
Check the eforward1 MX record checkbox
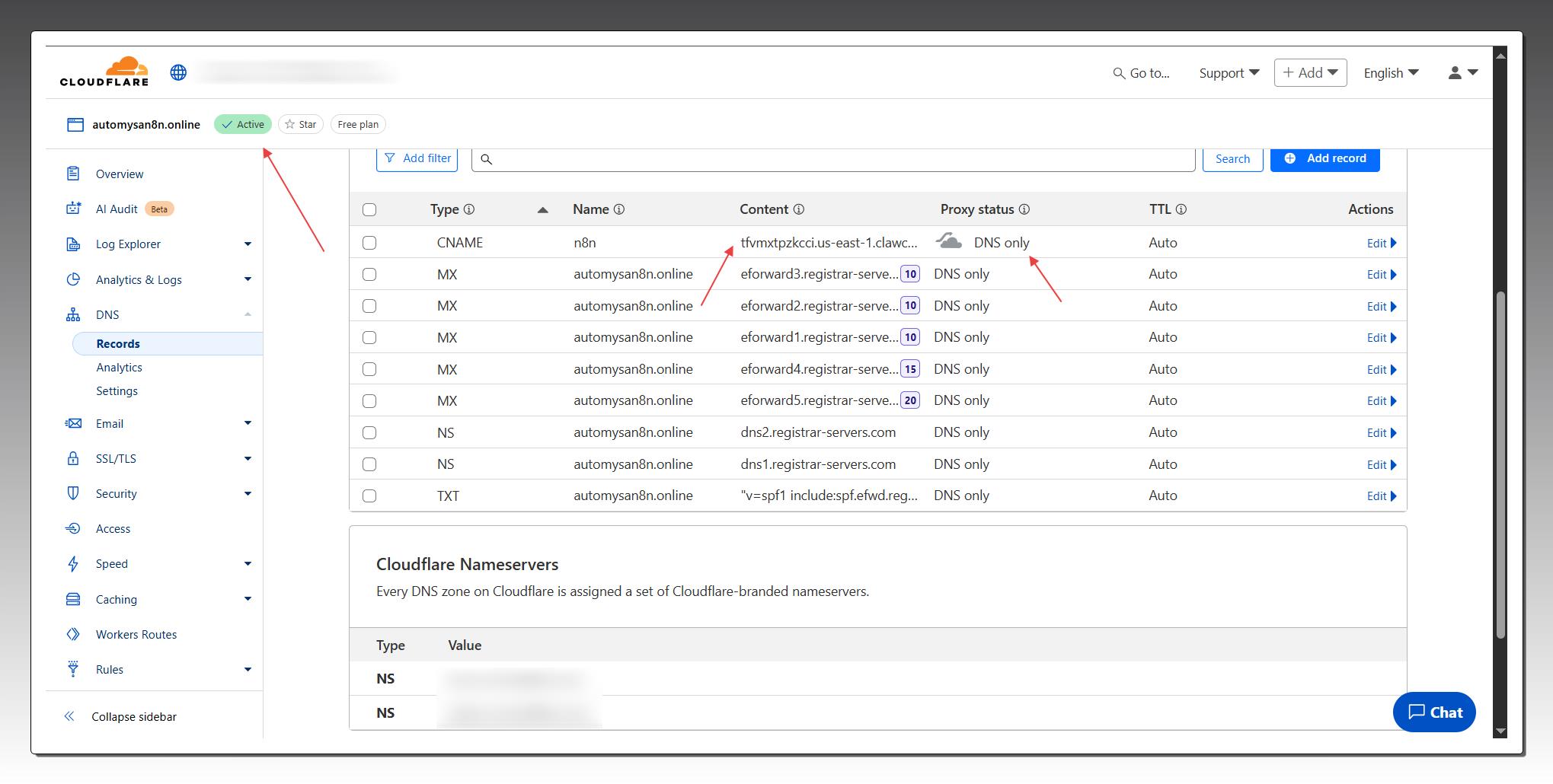(369, 337)
